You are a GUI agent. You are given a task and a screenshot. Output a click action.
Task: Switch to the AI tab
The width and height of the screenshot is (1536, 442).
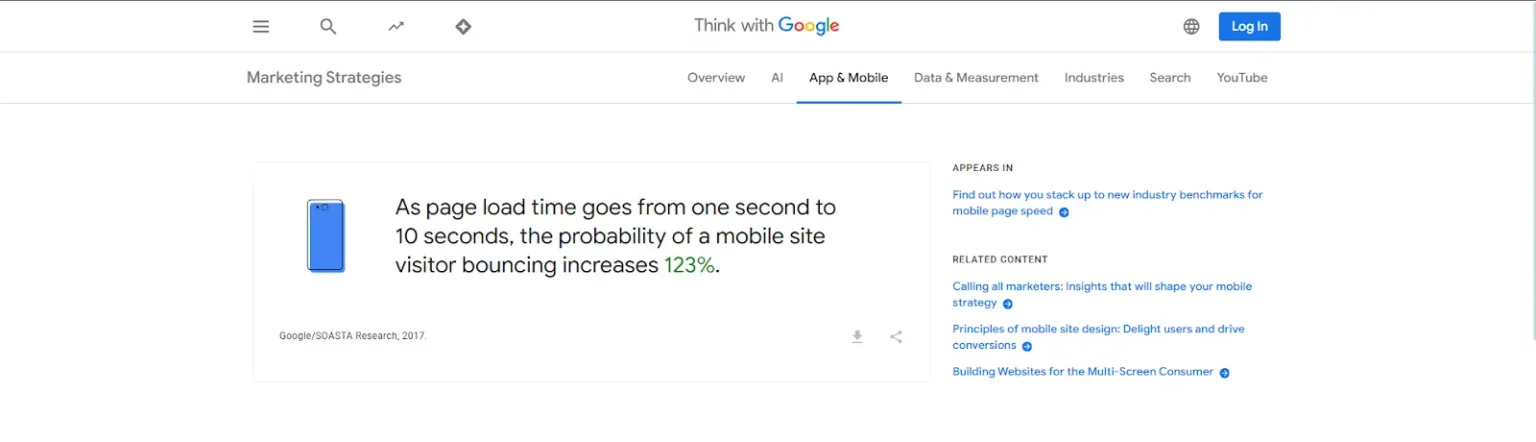point(777,78)
